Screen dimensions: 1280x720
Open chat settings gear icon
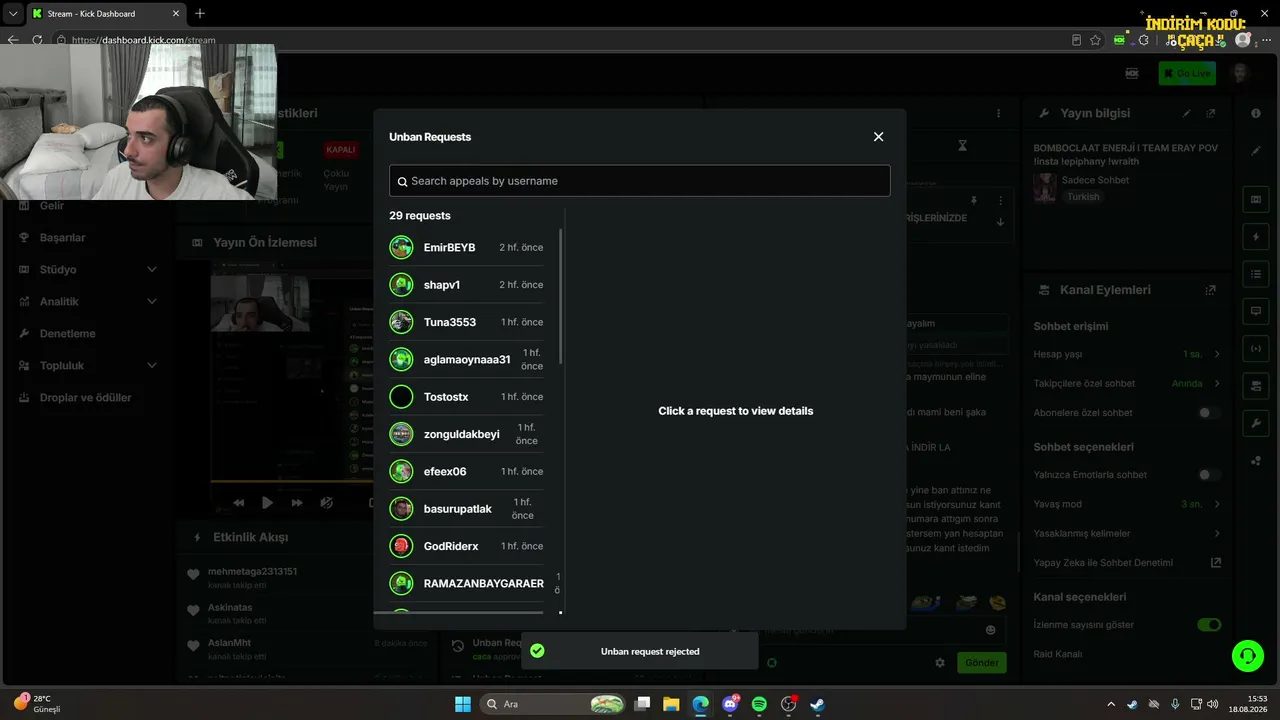(940, 662)
